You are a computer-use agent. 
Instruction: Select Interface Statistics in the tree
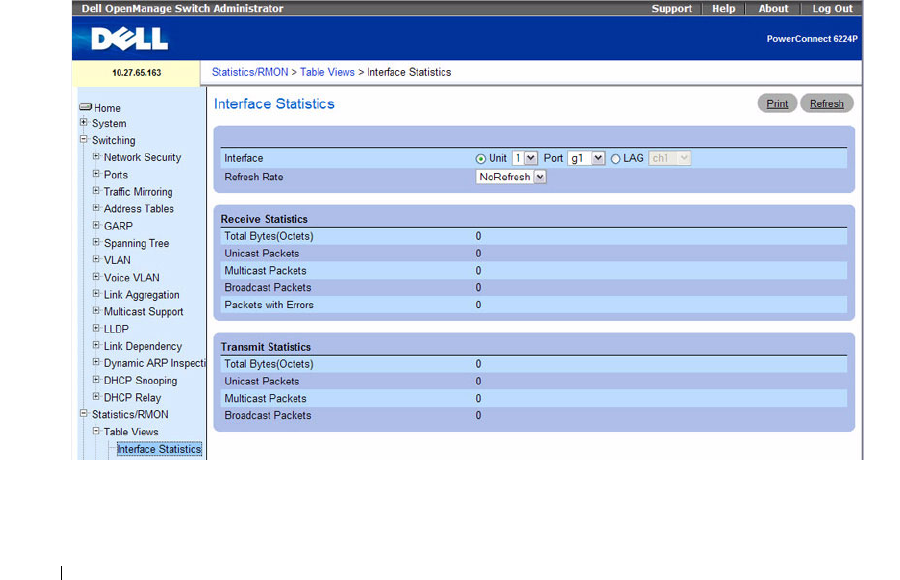point(159,449)
